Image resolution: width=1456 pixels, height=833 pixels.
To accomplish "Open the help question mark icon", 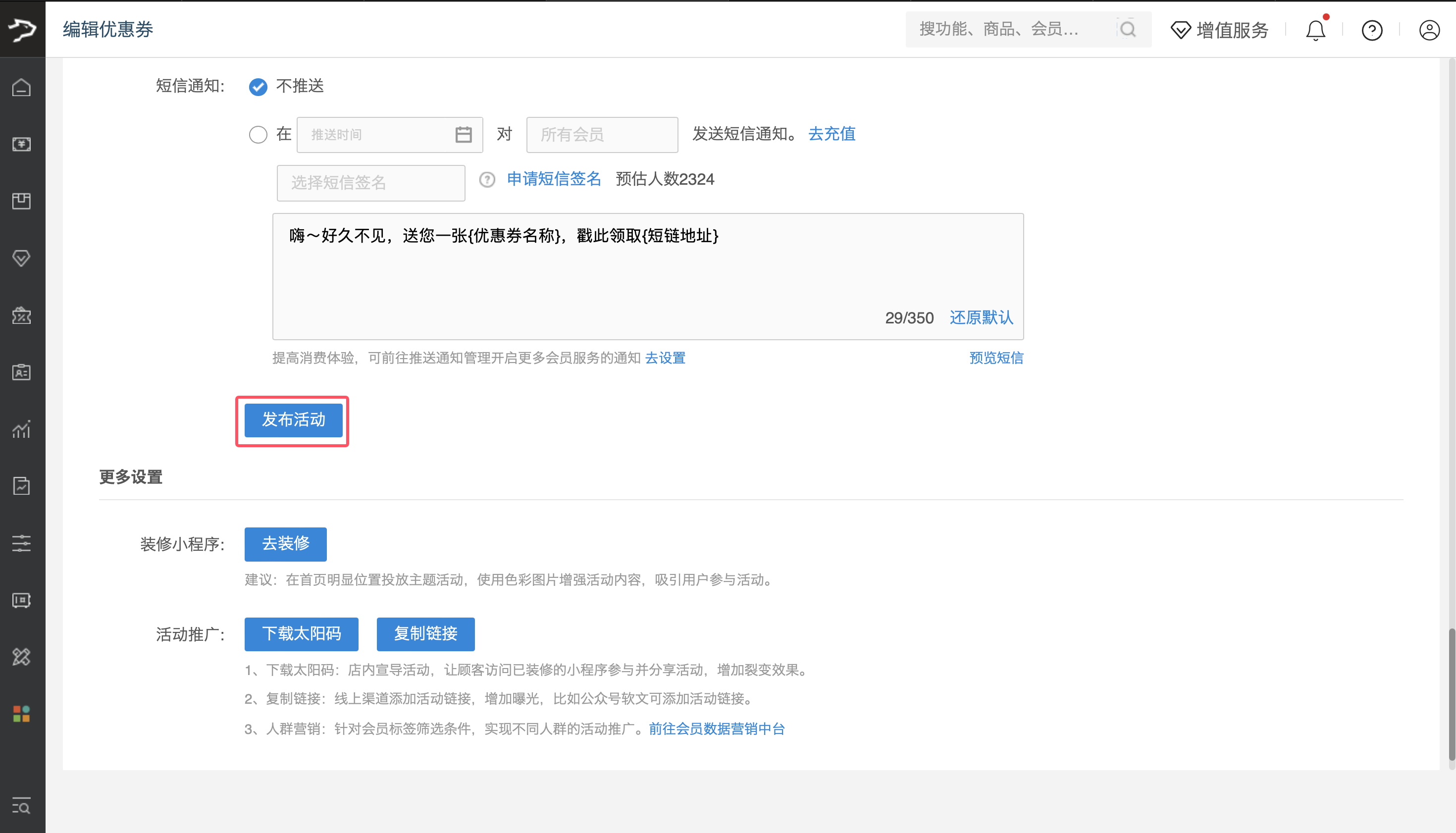I will pos(1372,30).
